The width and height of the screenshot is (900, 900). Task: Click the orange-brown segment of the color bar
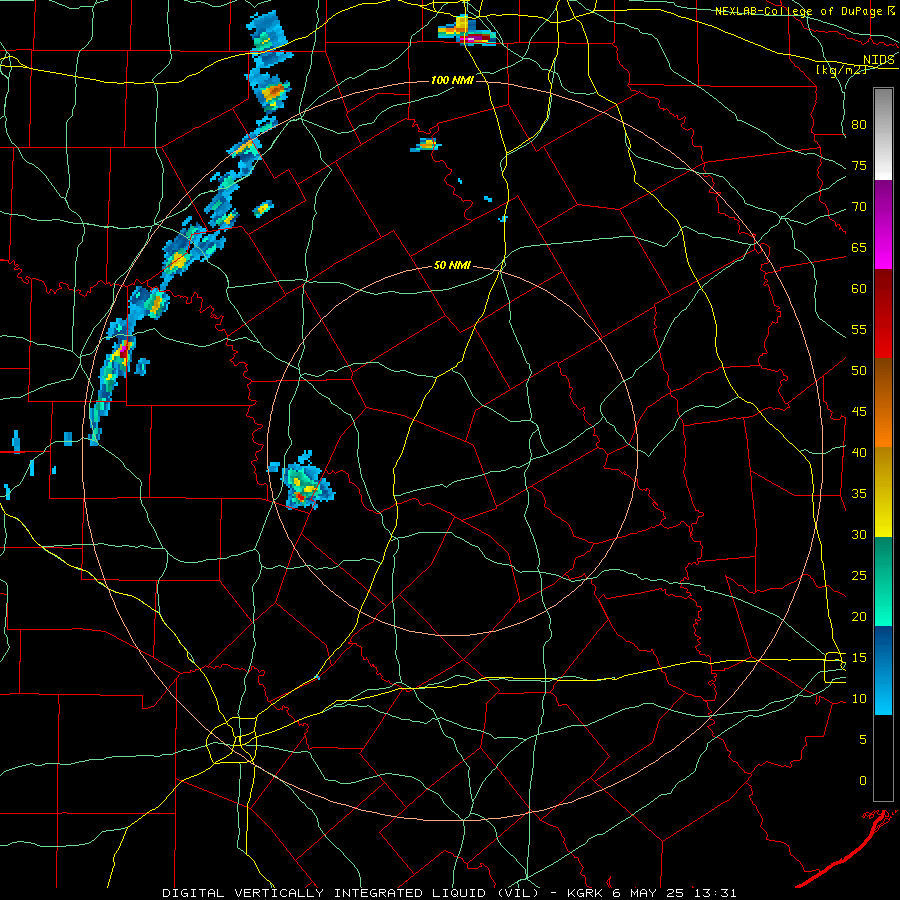click(883, 403)
